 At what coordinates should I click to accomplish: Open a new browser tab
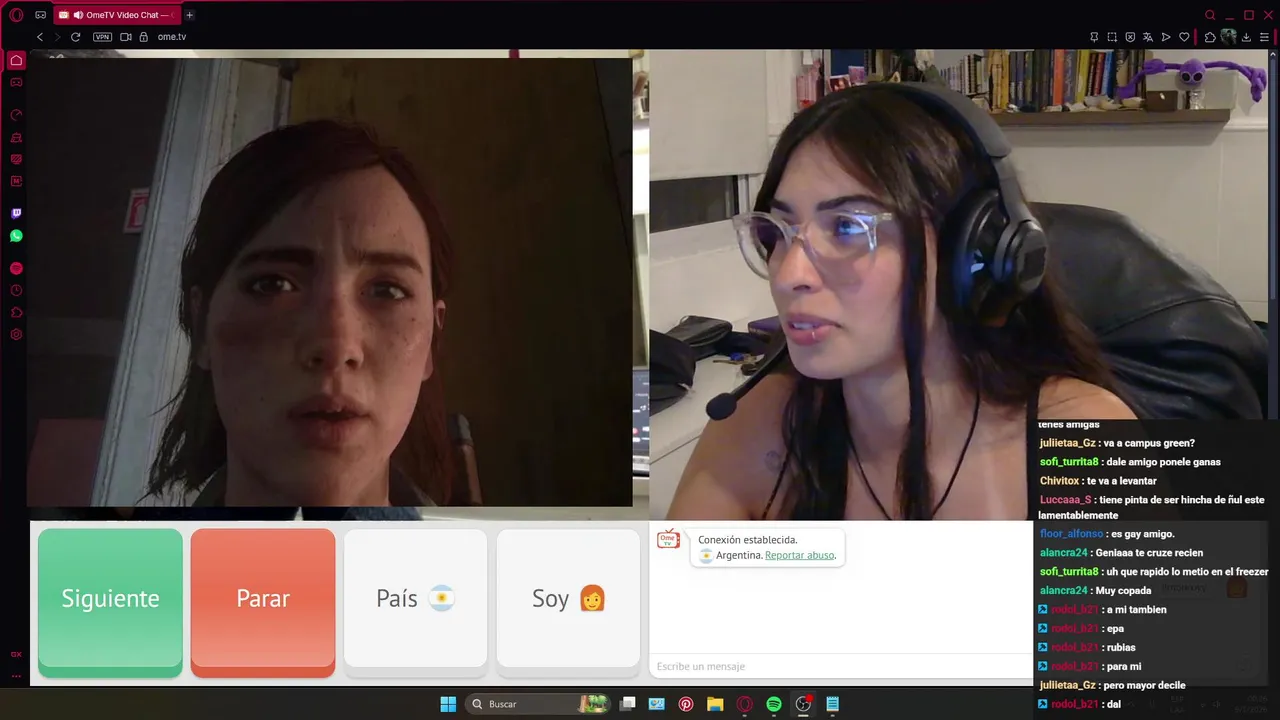click(189, 15)
